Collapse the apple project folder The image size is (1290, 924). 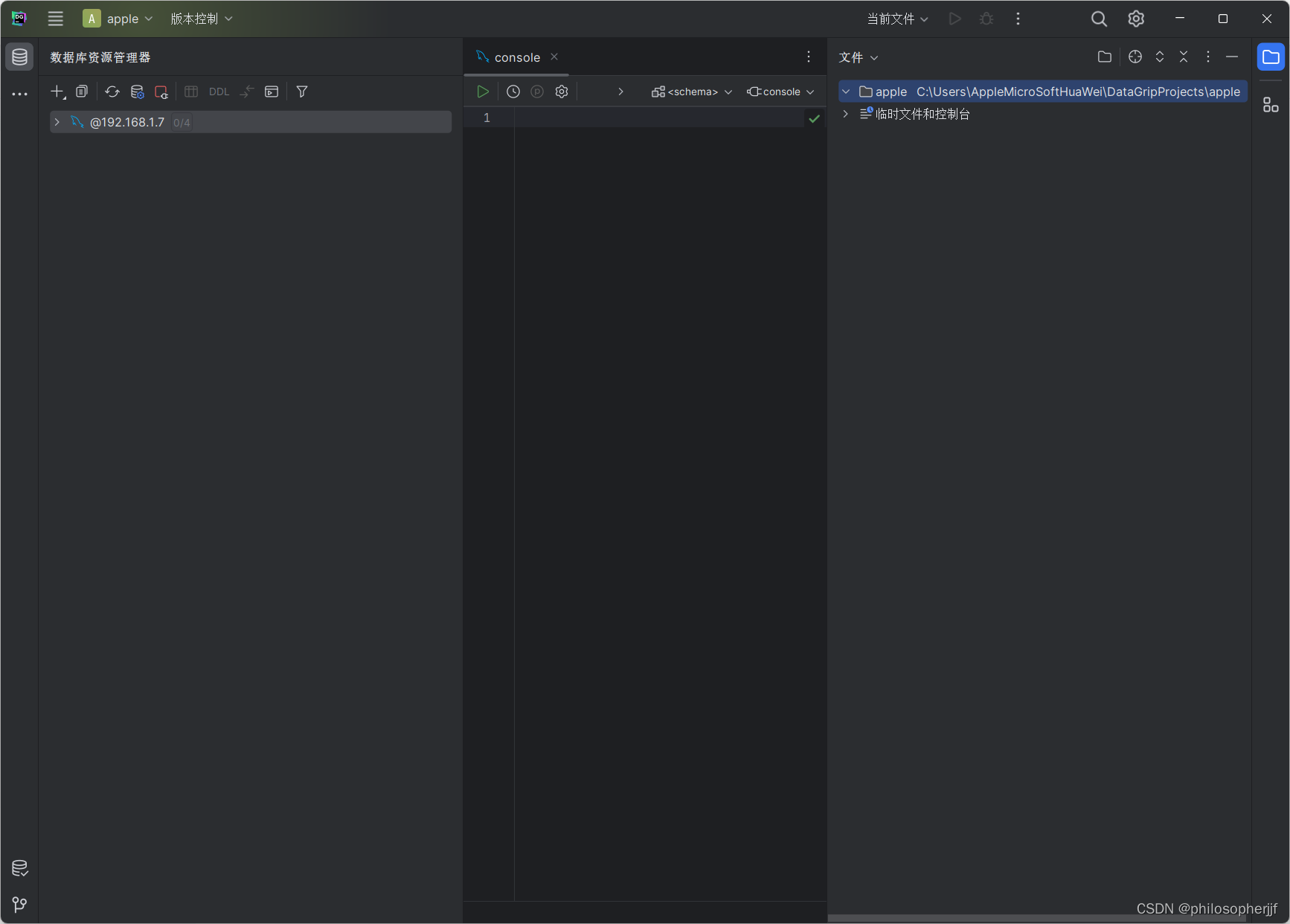click(846, 92)
